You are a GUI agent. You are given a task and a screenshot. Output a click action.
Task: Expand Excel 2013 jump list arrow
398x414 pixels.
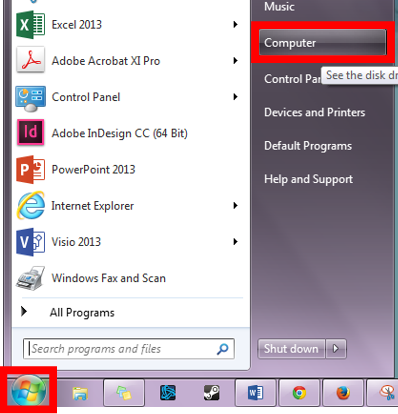pyautogui.click(x=235, y=24)
